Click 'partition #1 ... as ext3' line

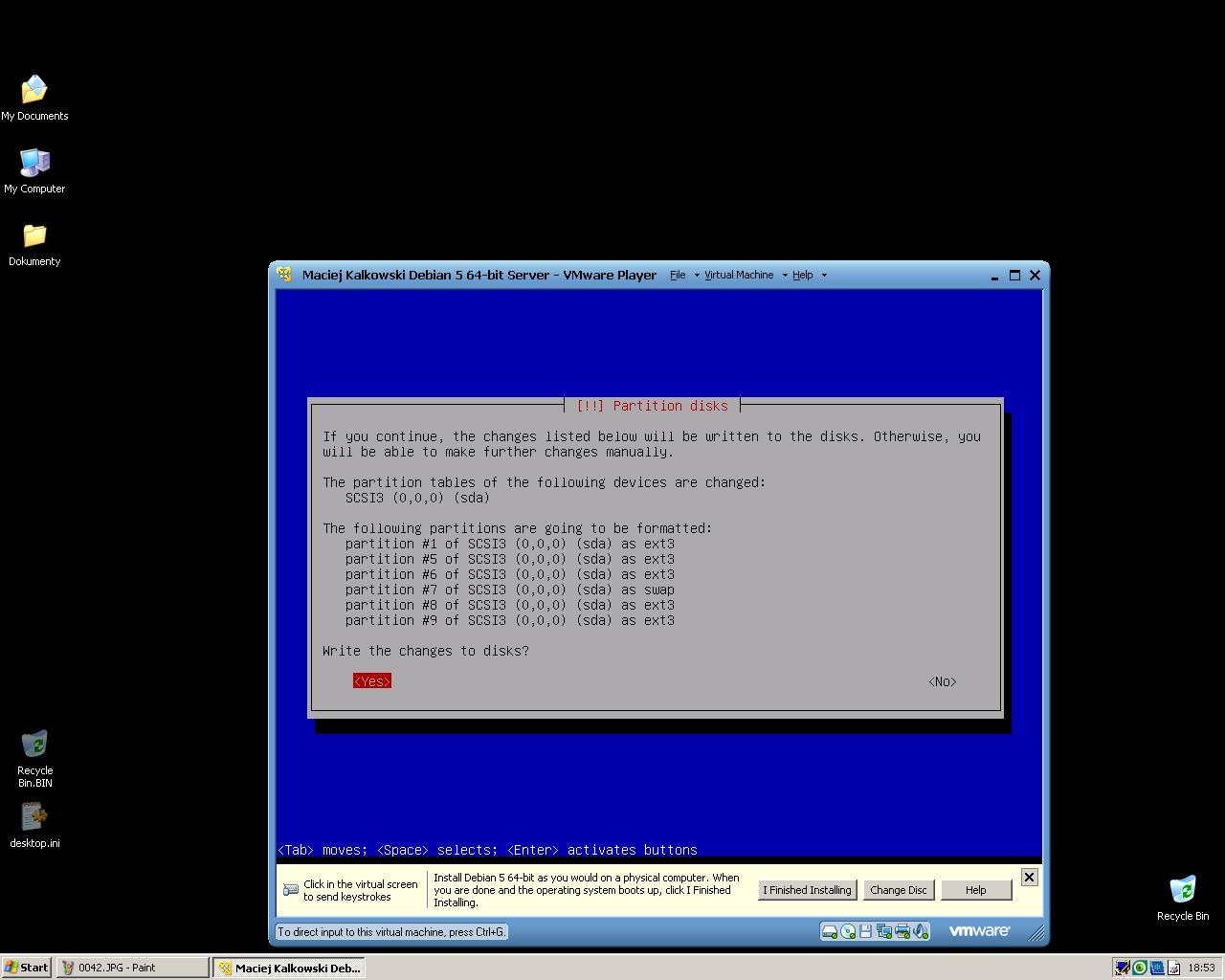pyautogui.click(x=510, y=544)
